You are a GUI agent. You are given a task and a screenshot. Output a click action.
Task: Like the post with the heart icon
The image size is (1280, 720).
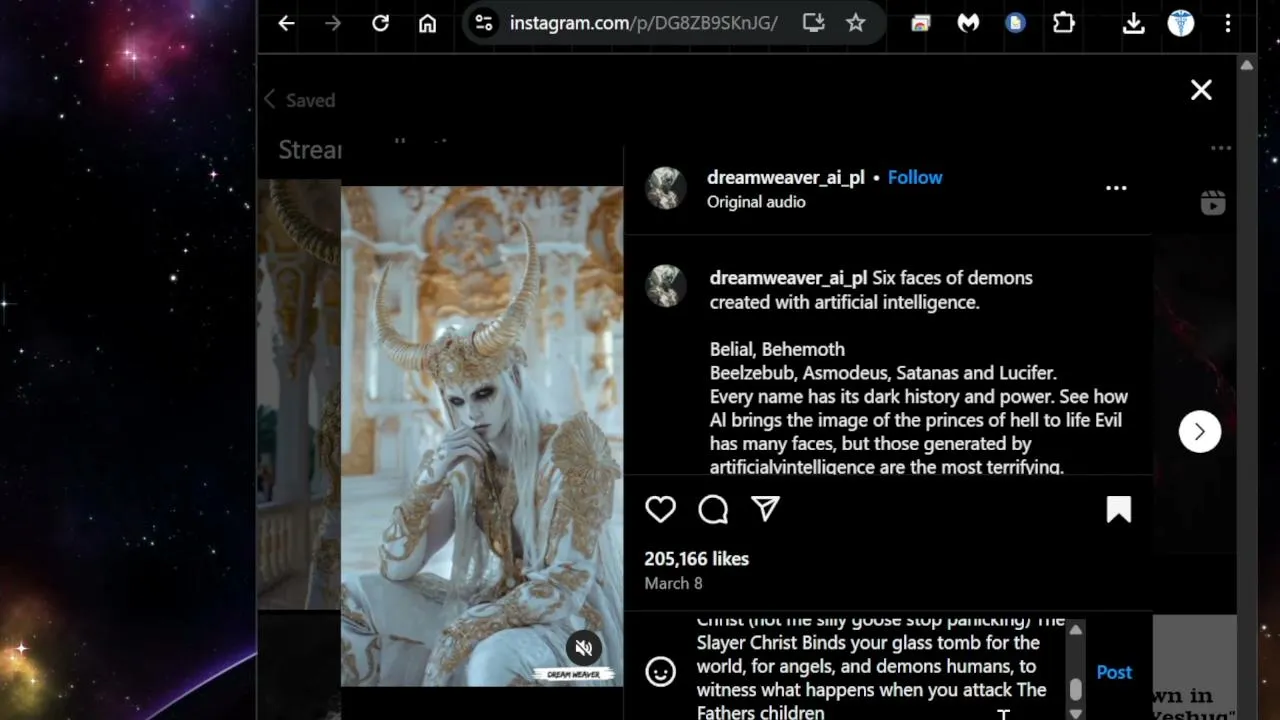coord(661,509)
